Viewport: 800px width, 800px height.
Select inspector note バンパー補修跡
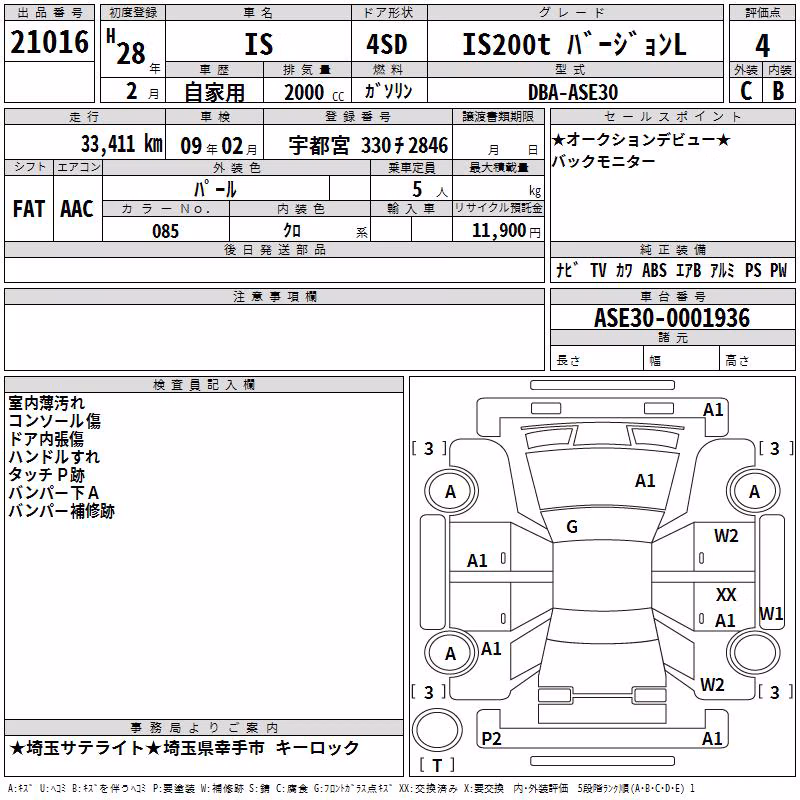(62, 511)
